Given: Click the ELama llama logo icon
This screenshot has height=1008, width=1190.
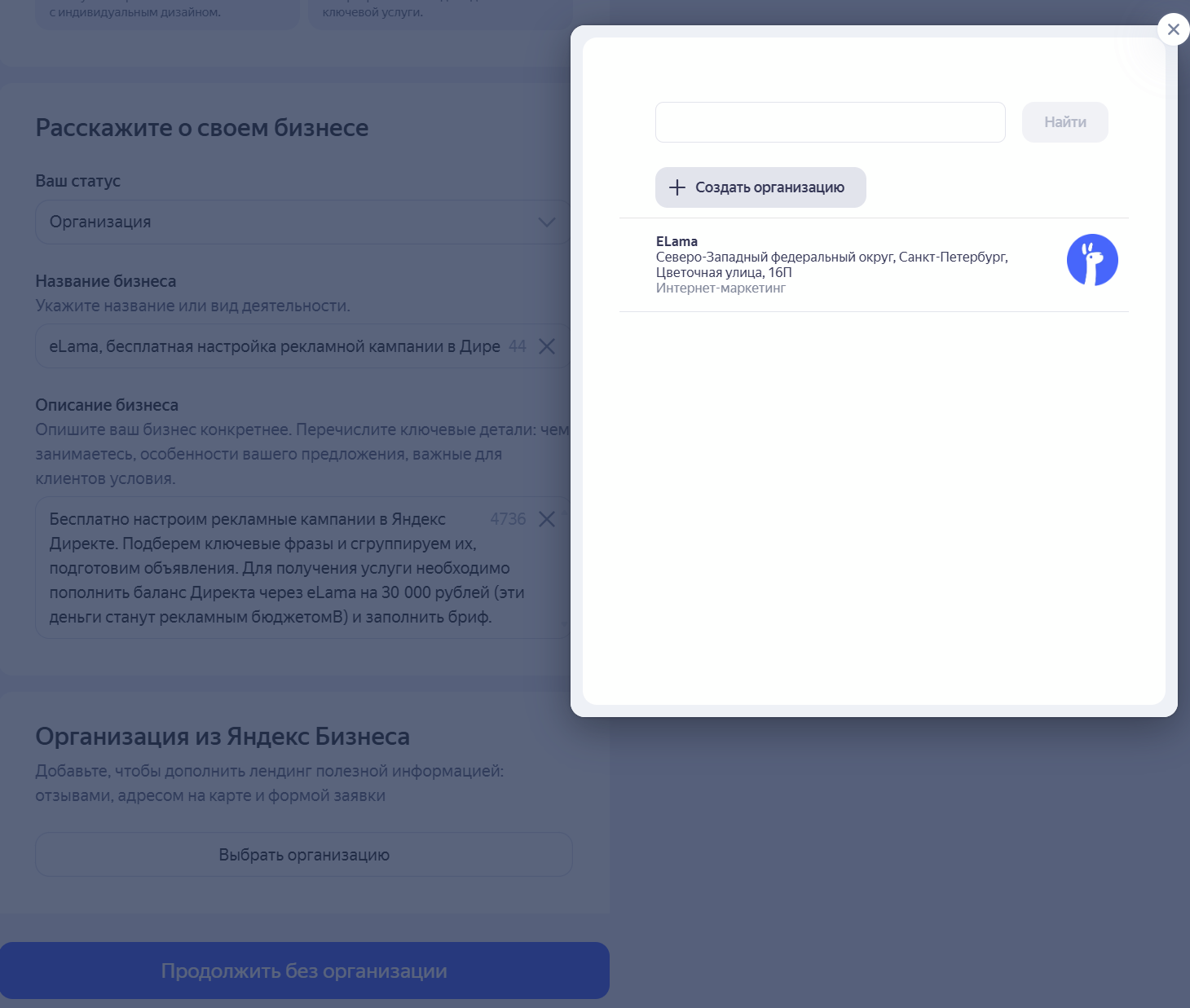Looking at the screenshot, I should click(x=1092, y=260).
